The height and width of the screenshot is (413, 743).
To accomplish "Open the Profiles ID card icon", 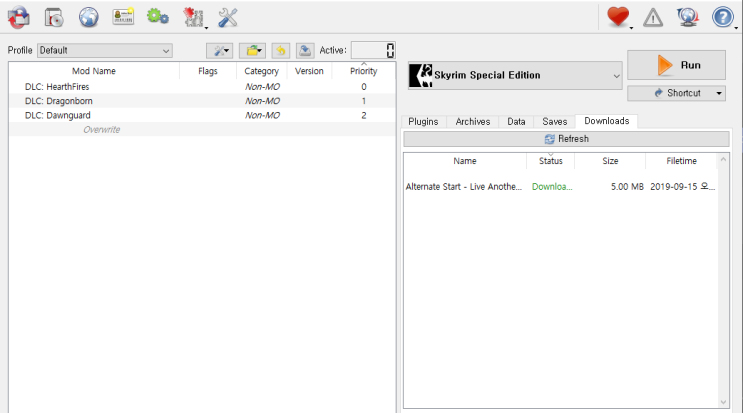I will coord(123,17).
